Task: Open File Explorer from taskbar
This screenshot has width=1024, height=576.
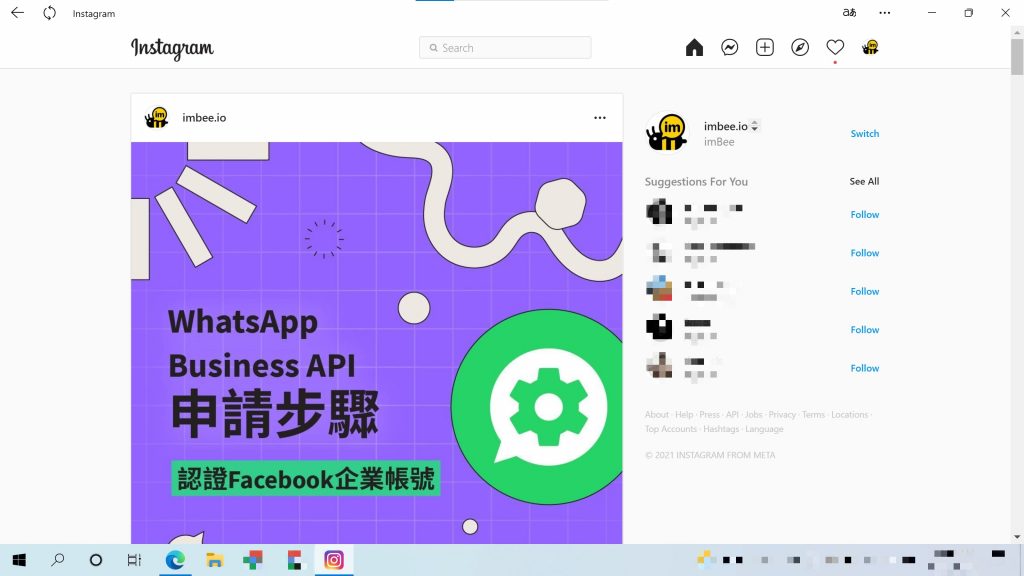Action: 214,560
